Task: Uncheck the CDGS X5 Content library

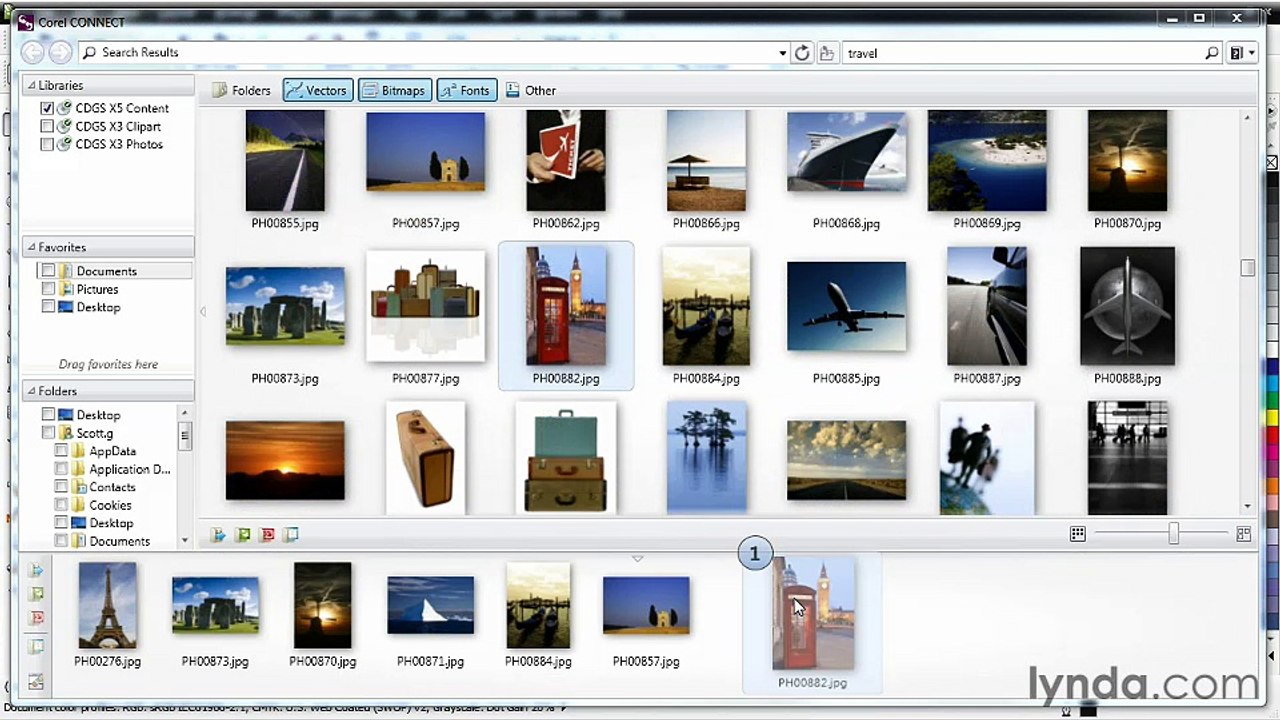Action: [x=47, y=108]
